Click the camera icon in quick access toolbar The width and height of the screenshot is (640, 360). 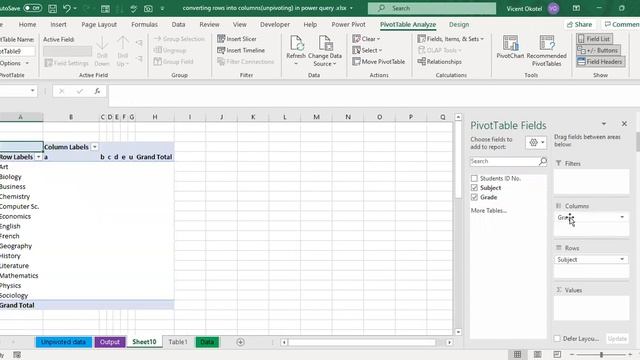148,8
